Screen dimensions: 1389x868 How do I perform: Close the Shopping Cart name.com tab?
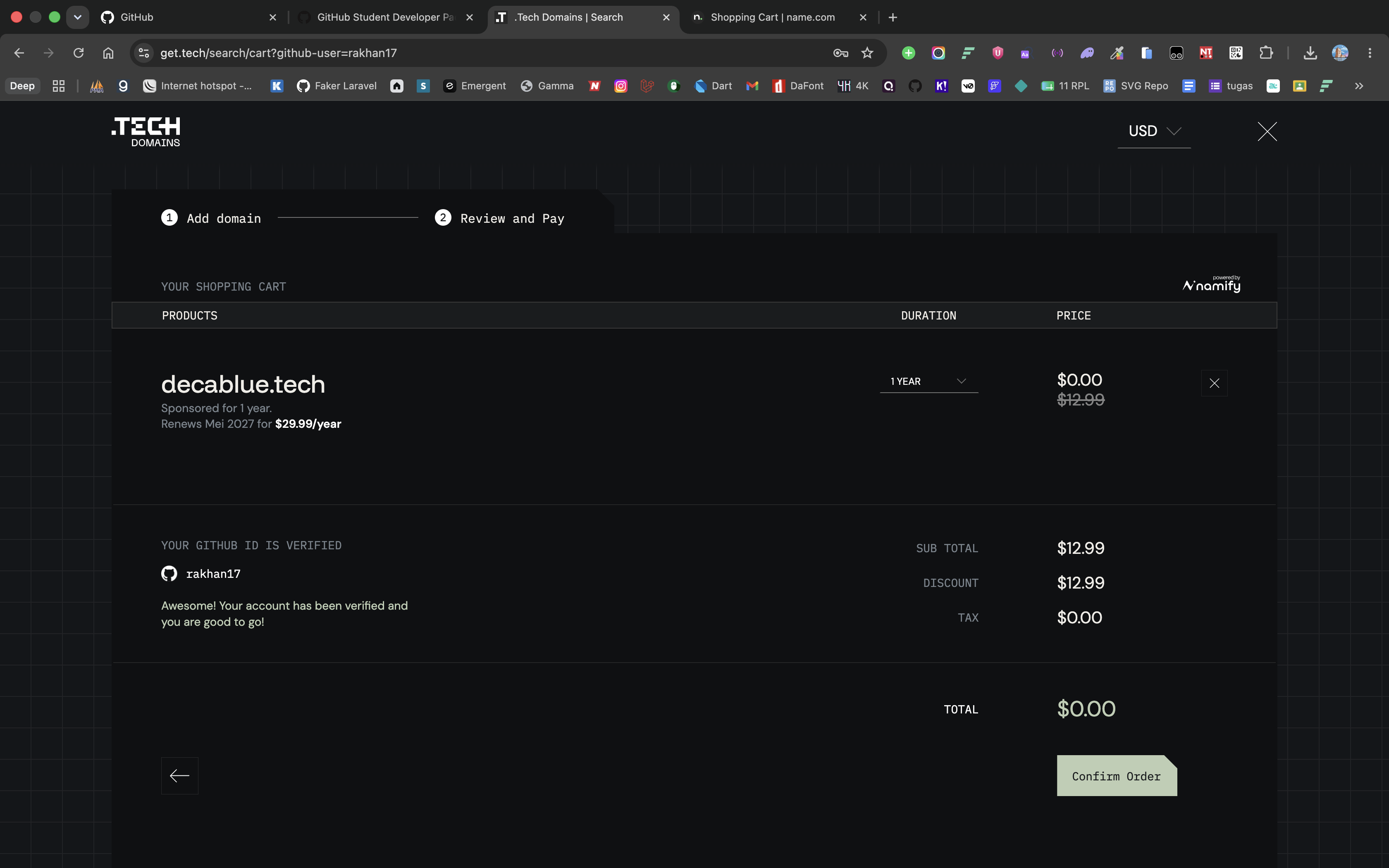pyautogui.click(x=863, y=17)
